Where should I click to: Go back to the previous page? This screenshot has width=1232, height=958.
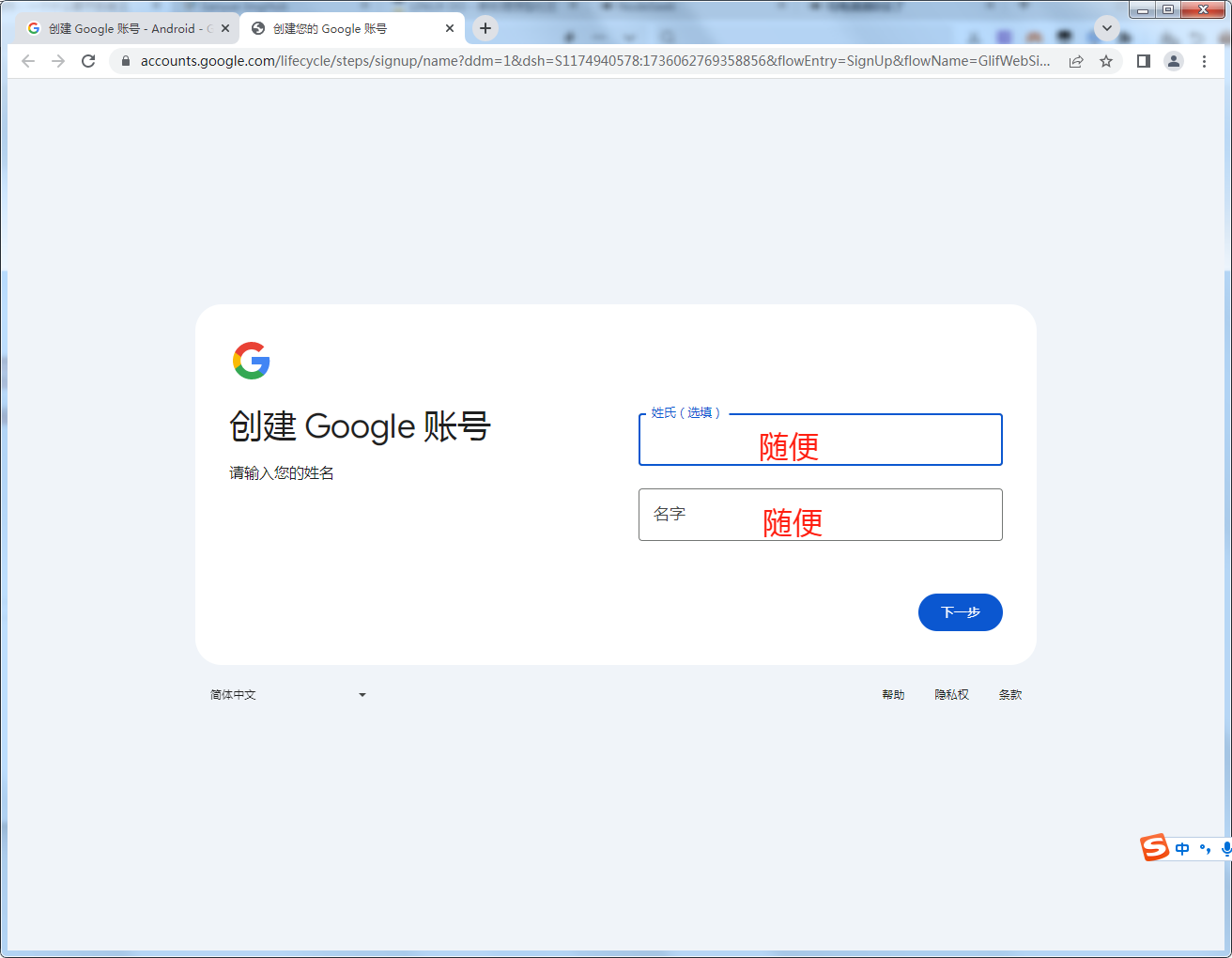[x=28, y=61]
